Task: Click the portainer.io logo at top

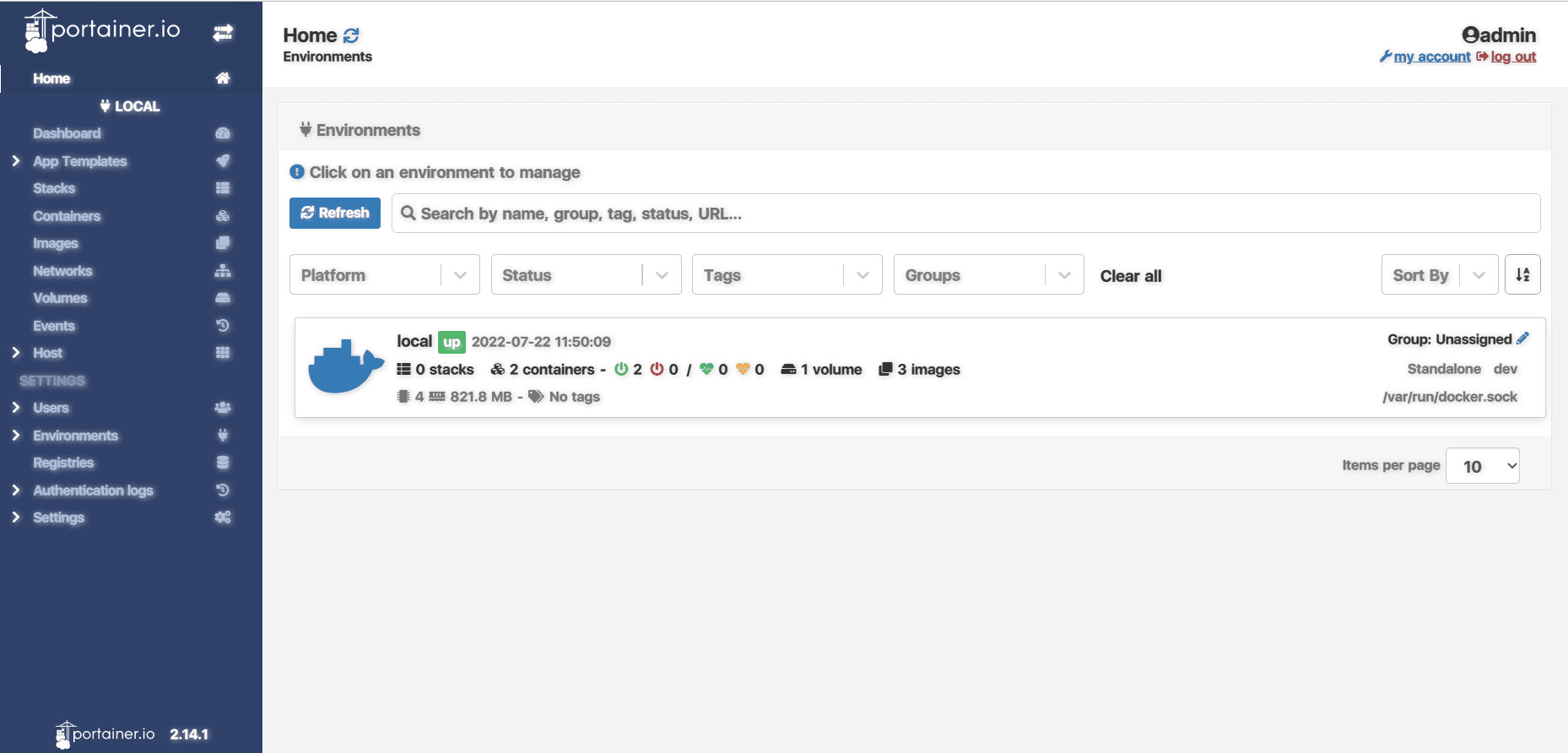Action: tap(102, 31)
